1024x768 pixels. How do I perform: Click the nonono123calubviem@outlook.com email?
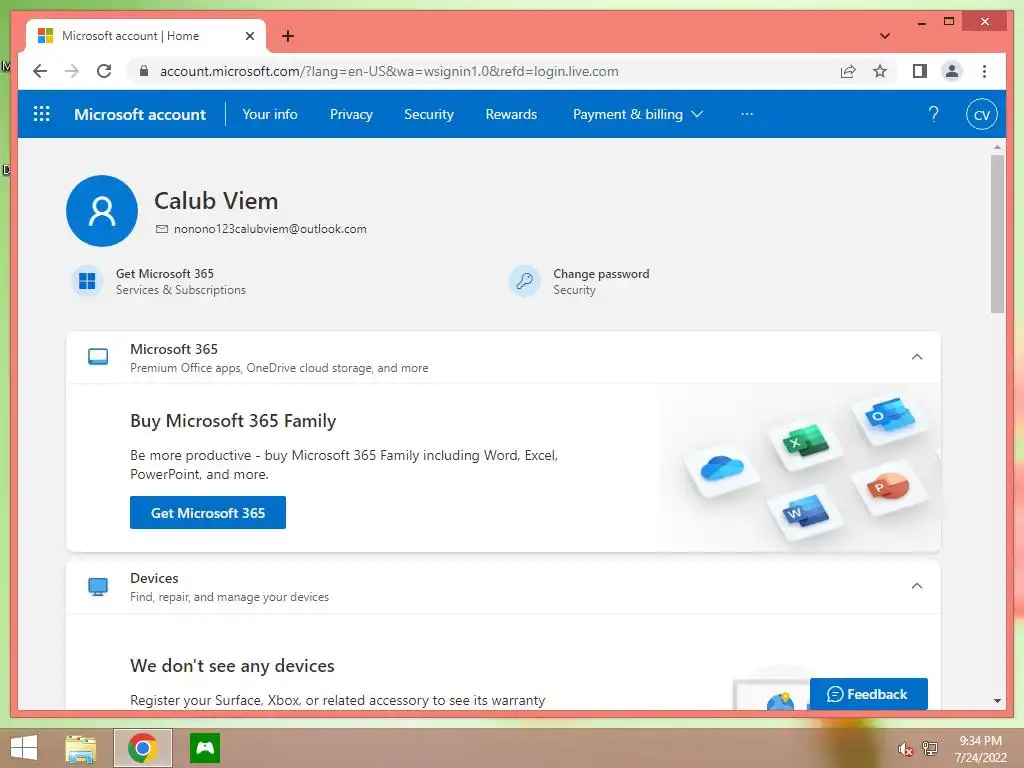pos(270,229)
